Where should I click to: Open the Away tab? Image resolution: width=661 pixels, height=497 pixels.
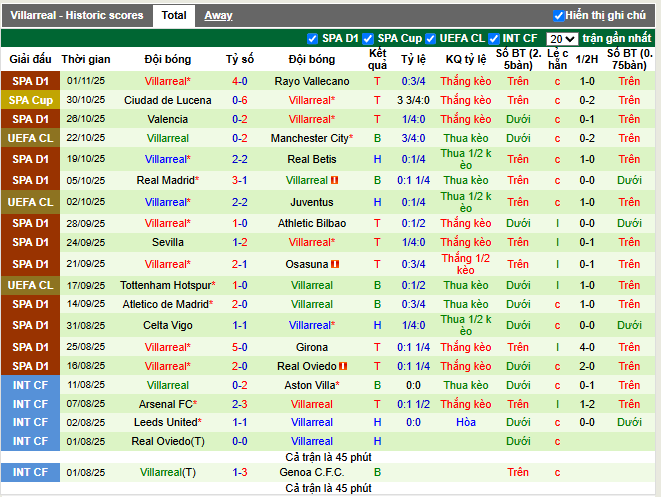pos(218,16)
